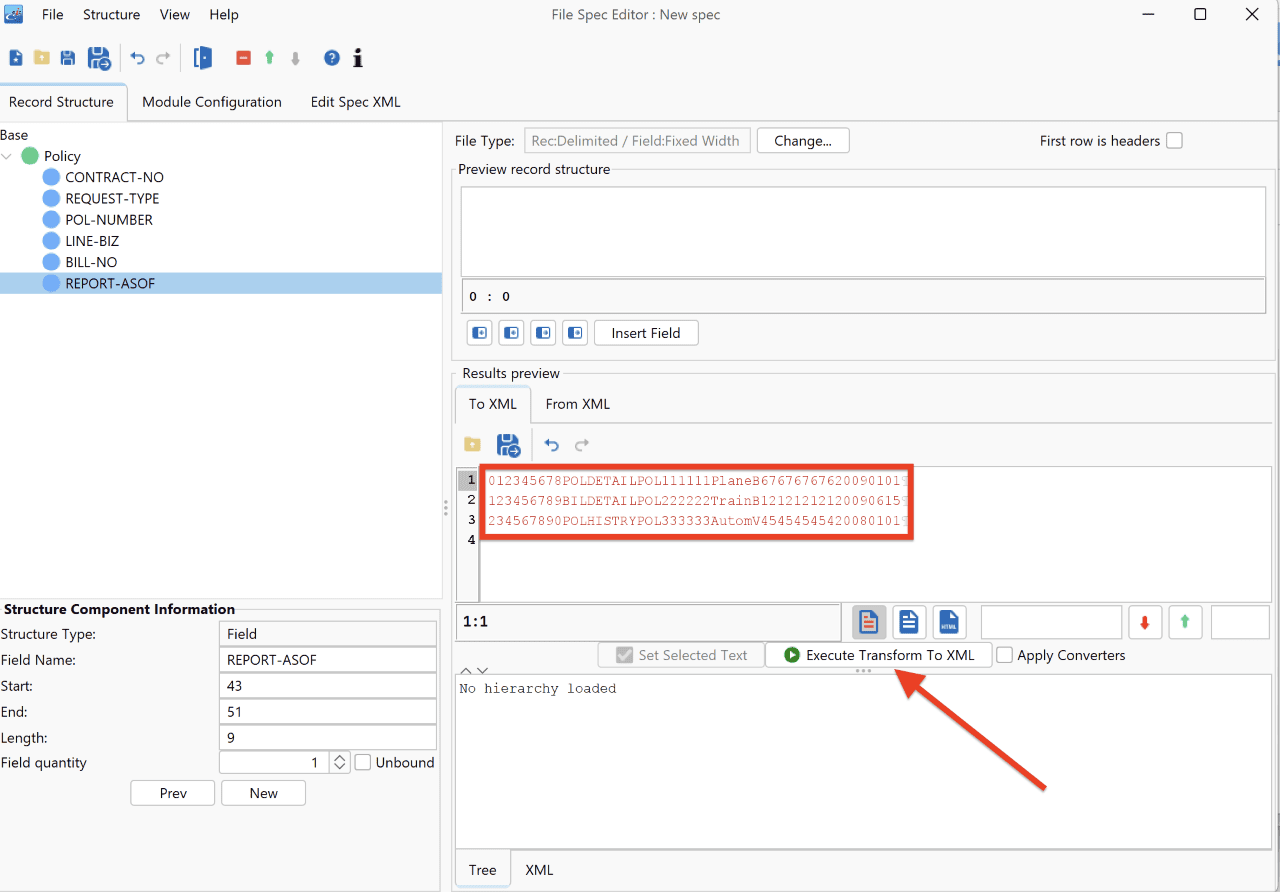Viewport: 1280px width, 892px height.
Task: Switch to the From XML tab
Action: tap(578, 404)
